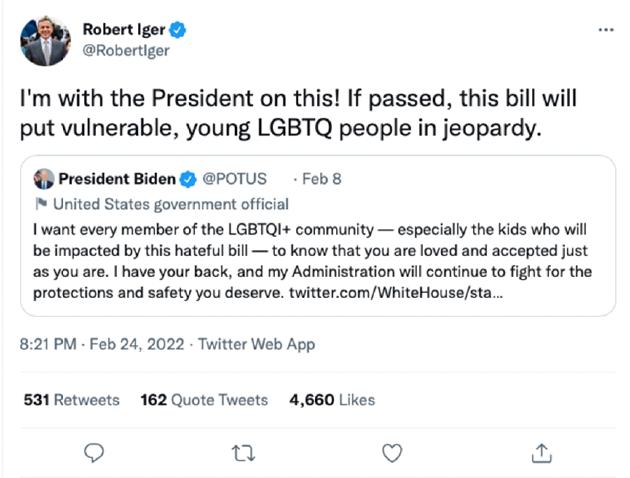The width and height of the screenshot is (630, 478).
Task: Like the tweet with heart icon
Action: [x=392, y=453]
